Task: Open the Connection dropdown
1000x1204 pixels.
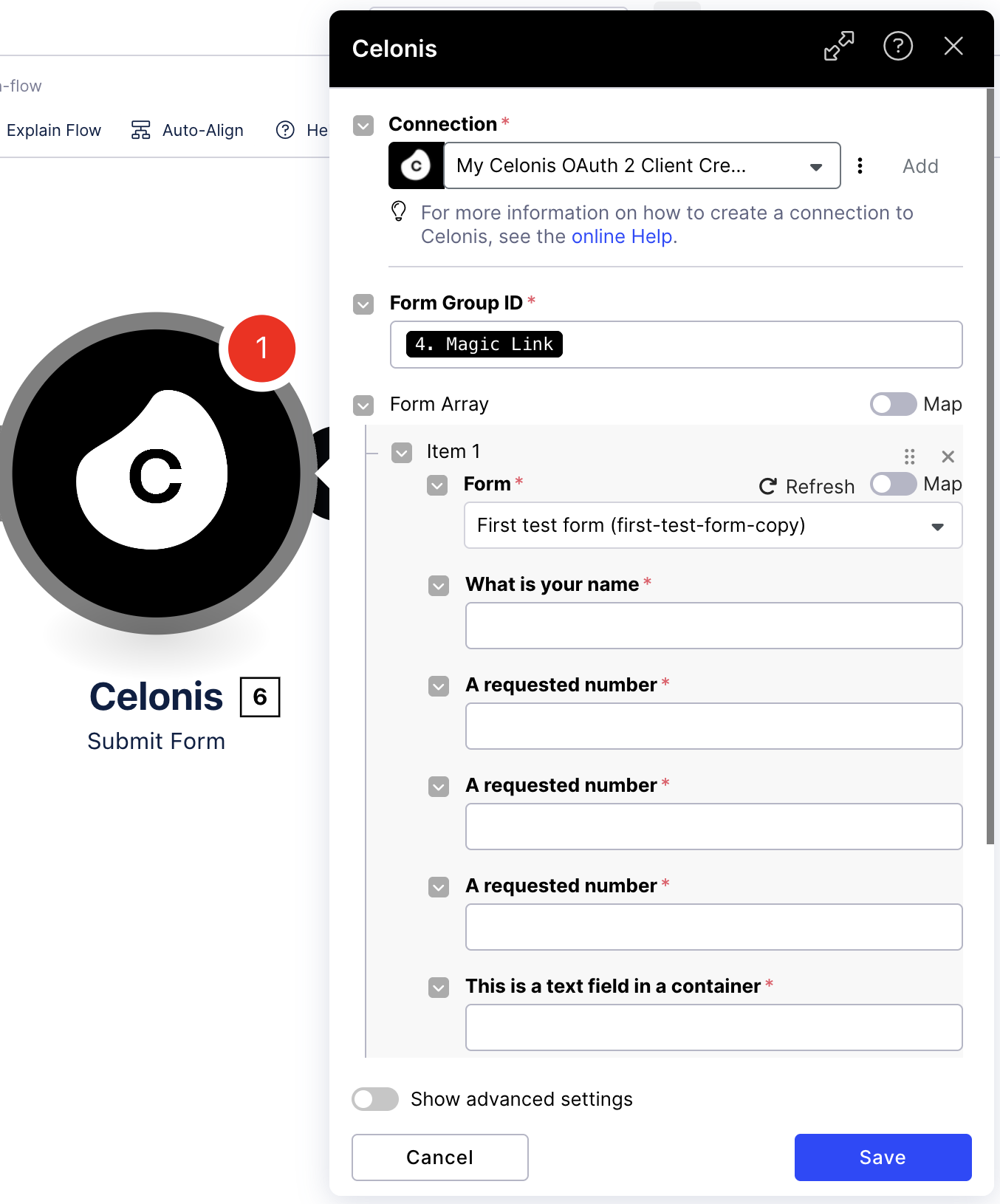Action: click(641, 166)
